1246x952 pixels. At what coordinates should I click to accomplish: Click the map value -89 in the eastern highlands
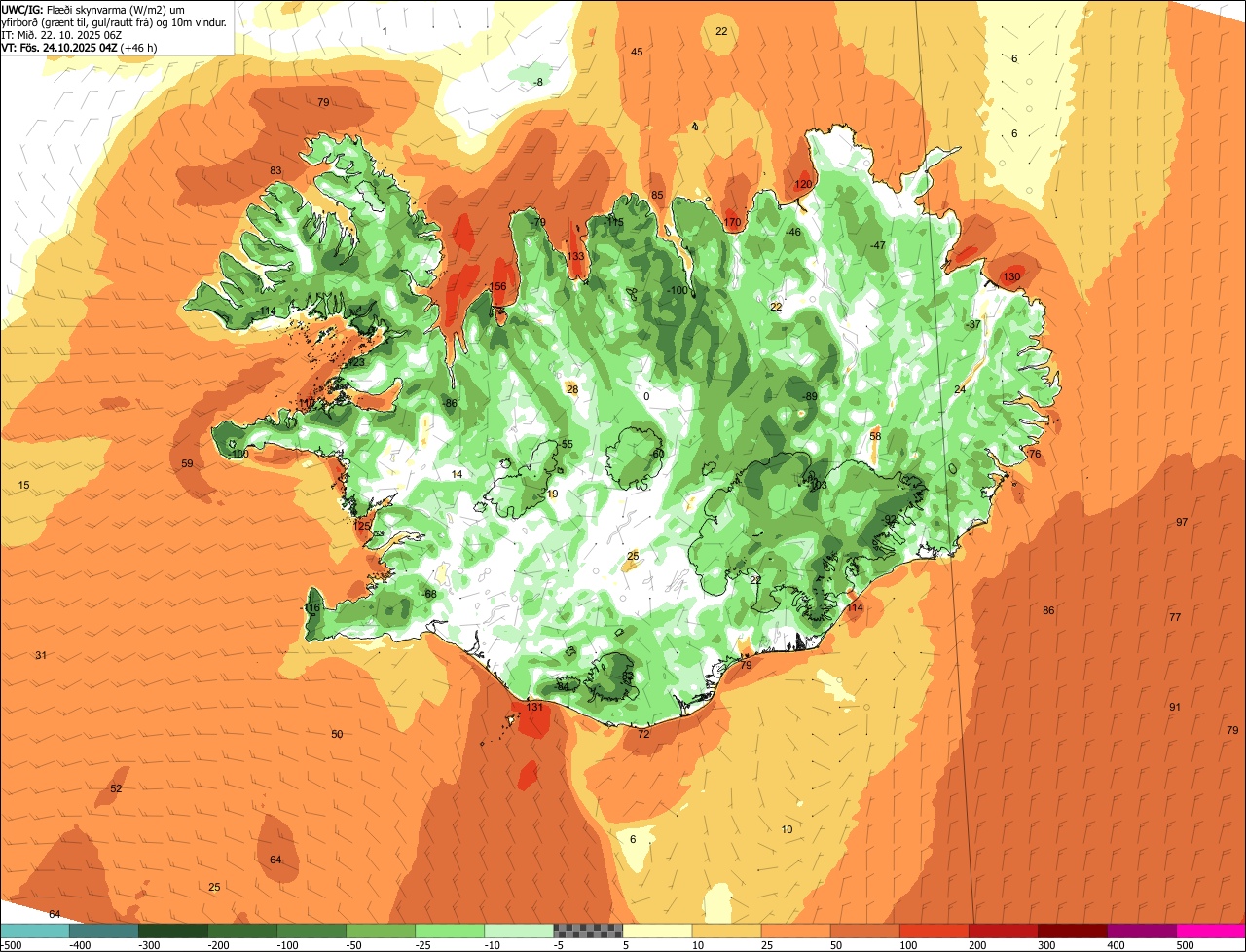pos(810,397)
